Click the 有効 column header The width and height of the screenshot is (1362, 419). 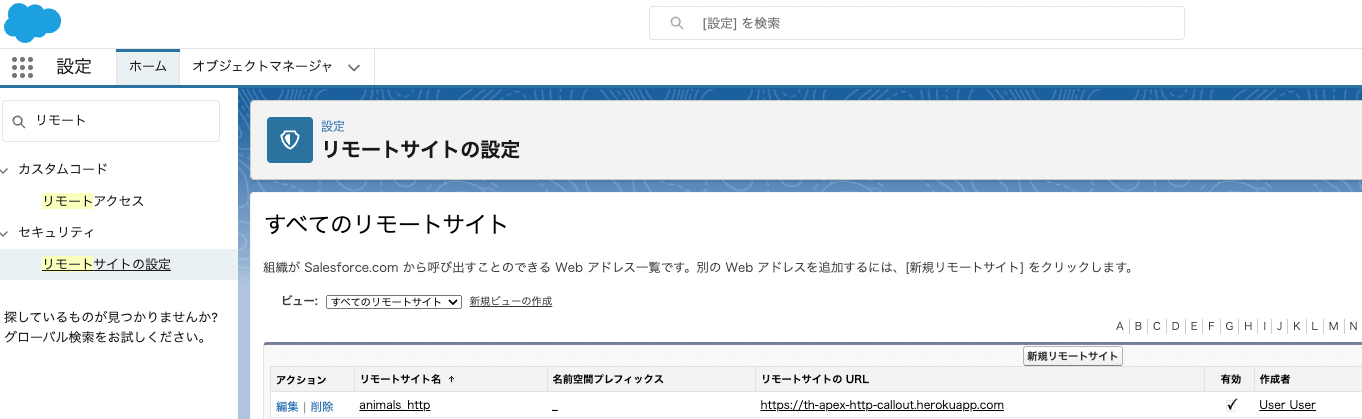click(x=1231, y=380)
